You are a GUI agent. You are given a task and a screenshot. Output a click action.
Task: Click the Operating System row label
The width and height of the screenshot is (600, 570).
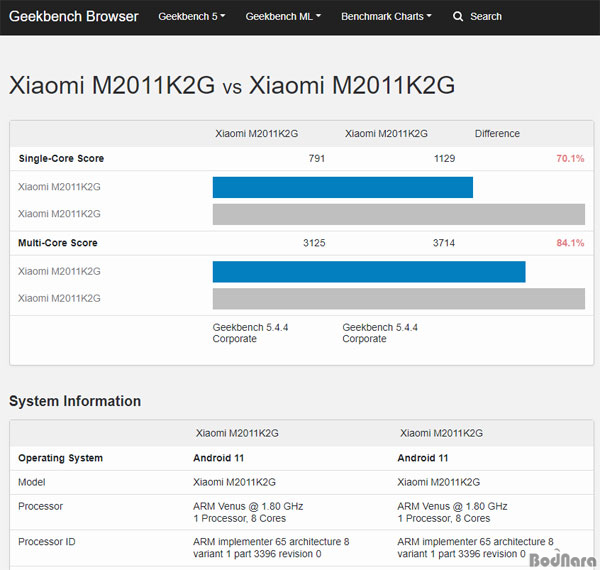point(60,458)
